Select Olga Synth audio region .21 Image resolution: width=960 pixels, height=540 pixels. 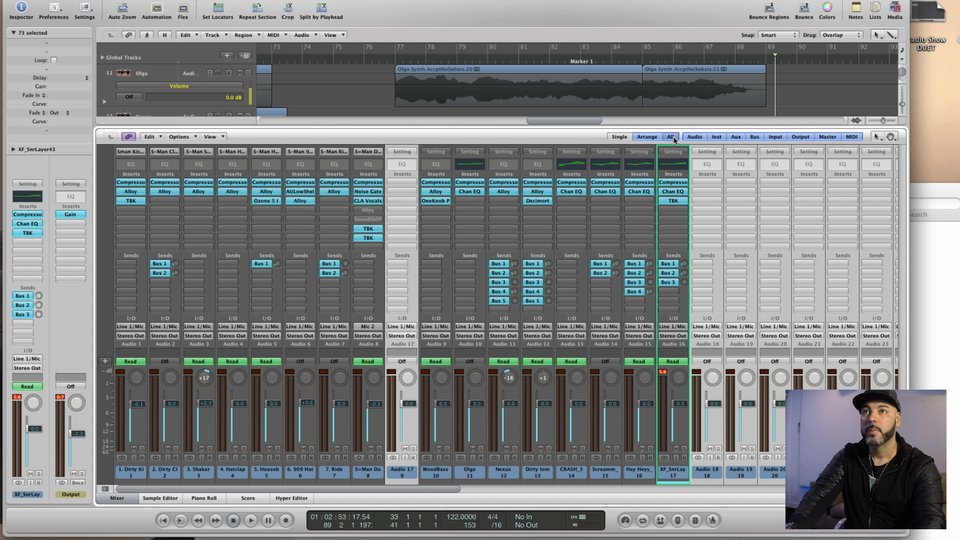(x=704, y=85)
